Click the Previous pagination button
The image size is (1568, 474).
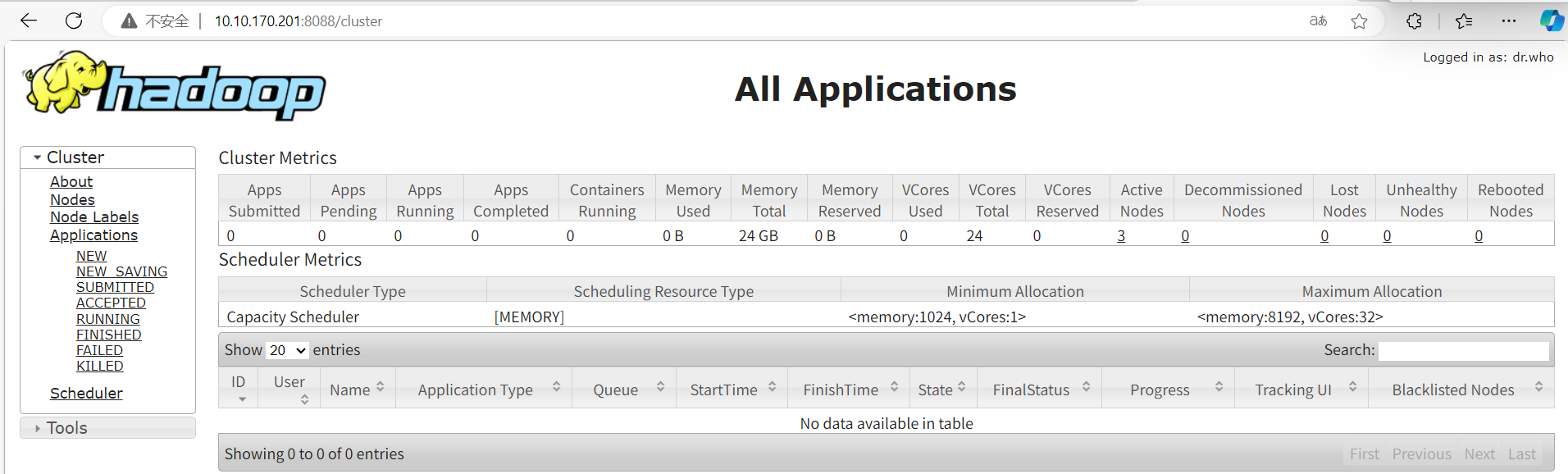pos(1421,453)
